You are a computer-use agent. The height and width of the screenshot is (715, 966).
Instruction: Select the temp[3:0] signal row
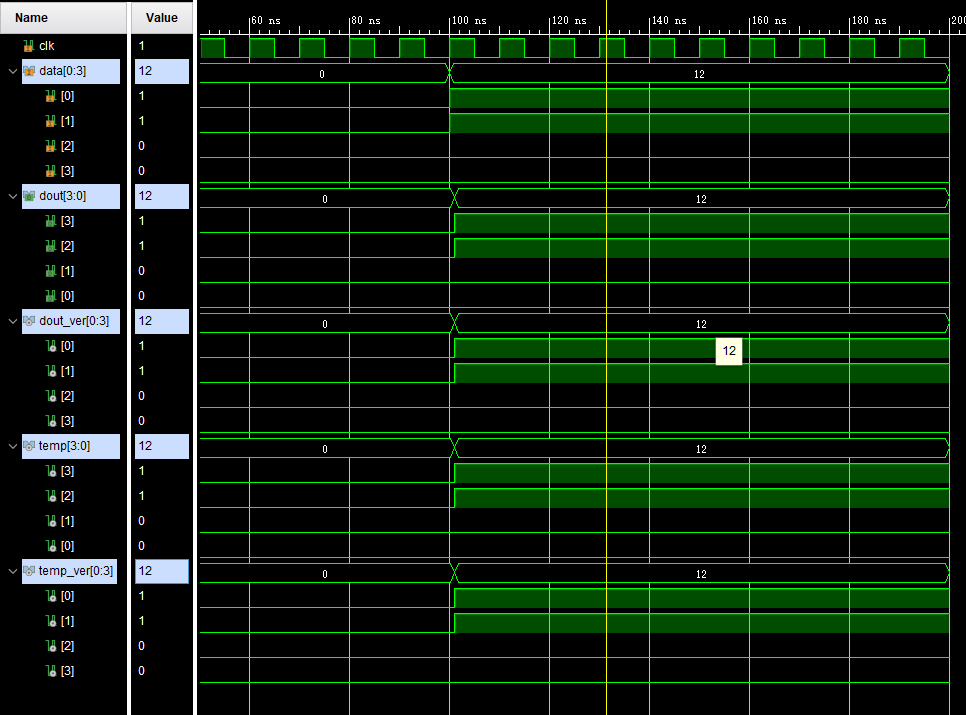(71, 446)
